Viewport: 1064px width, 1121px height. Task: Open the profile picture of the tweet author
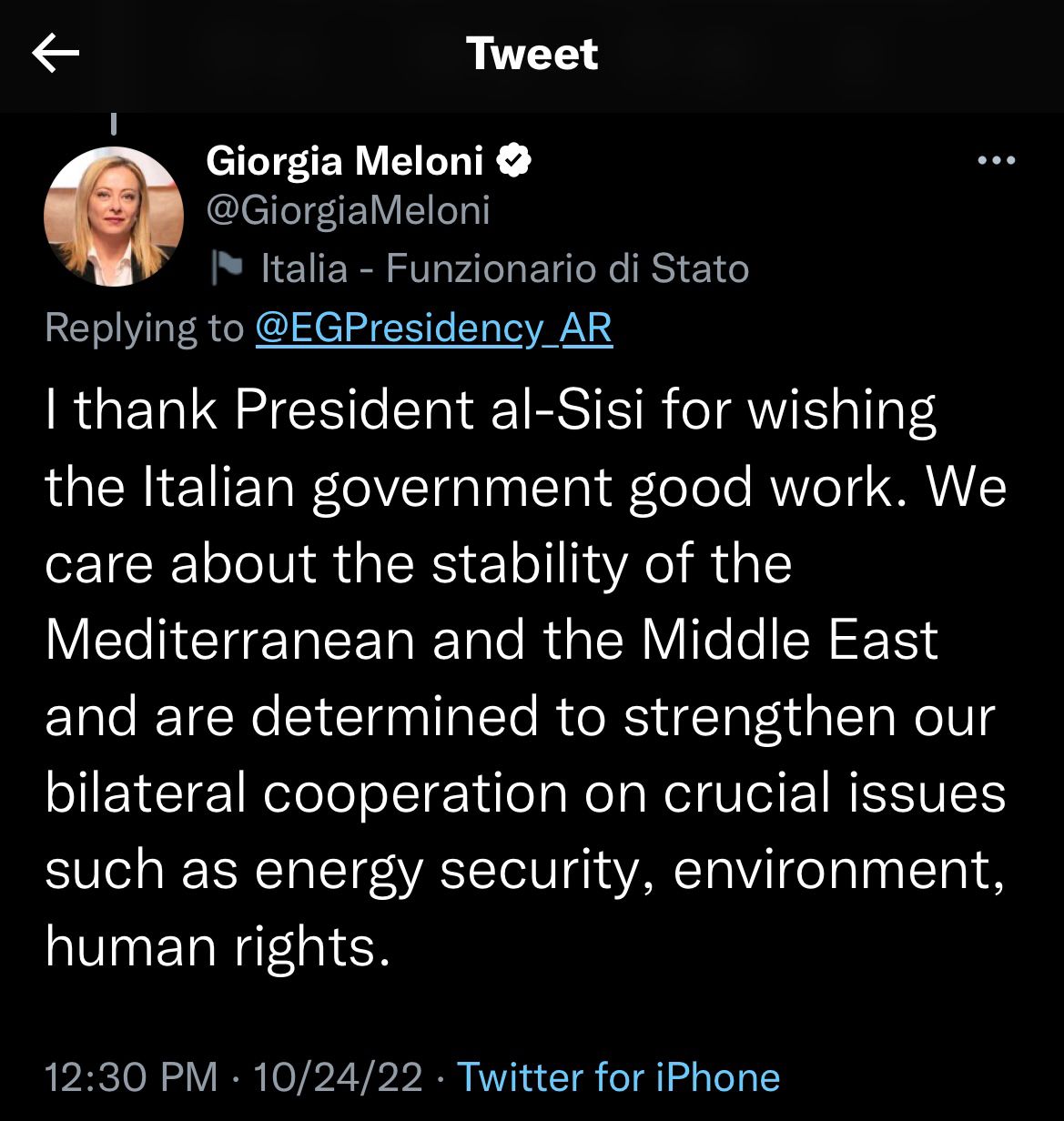point(114,217)
